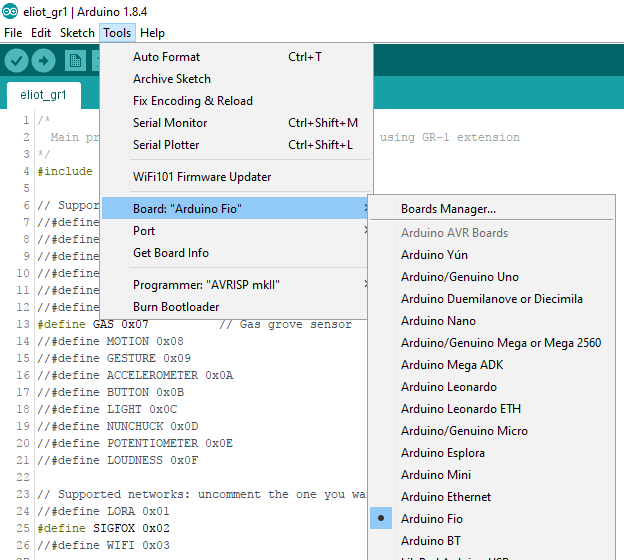Select Arduino/Genuino Uno board
Image resolution: width=624 pixels, height=560 pixels.
tap(491, 277)
